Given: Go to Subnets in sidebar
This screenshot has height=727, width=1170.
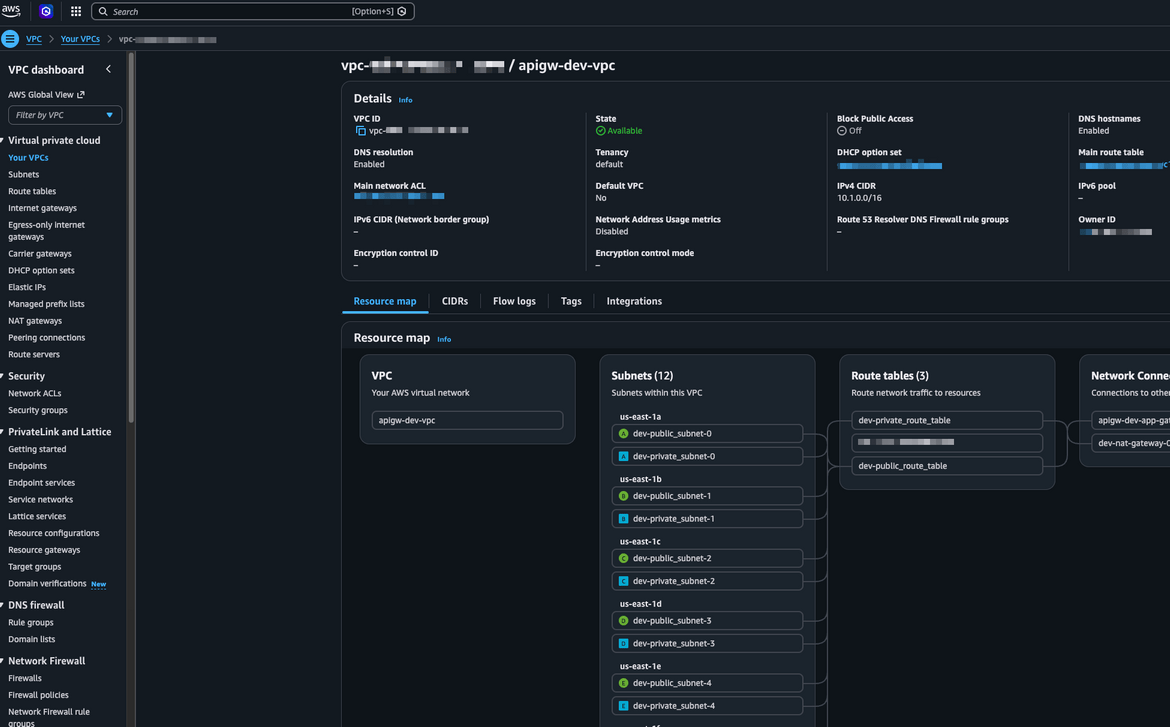Looking at the screenshot, I should click(23, 174).
